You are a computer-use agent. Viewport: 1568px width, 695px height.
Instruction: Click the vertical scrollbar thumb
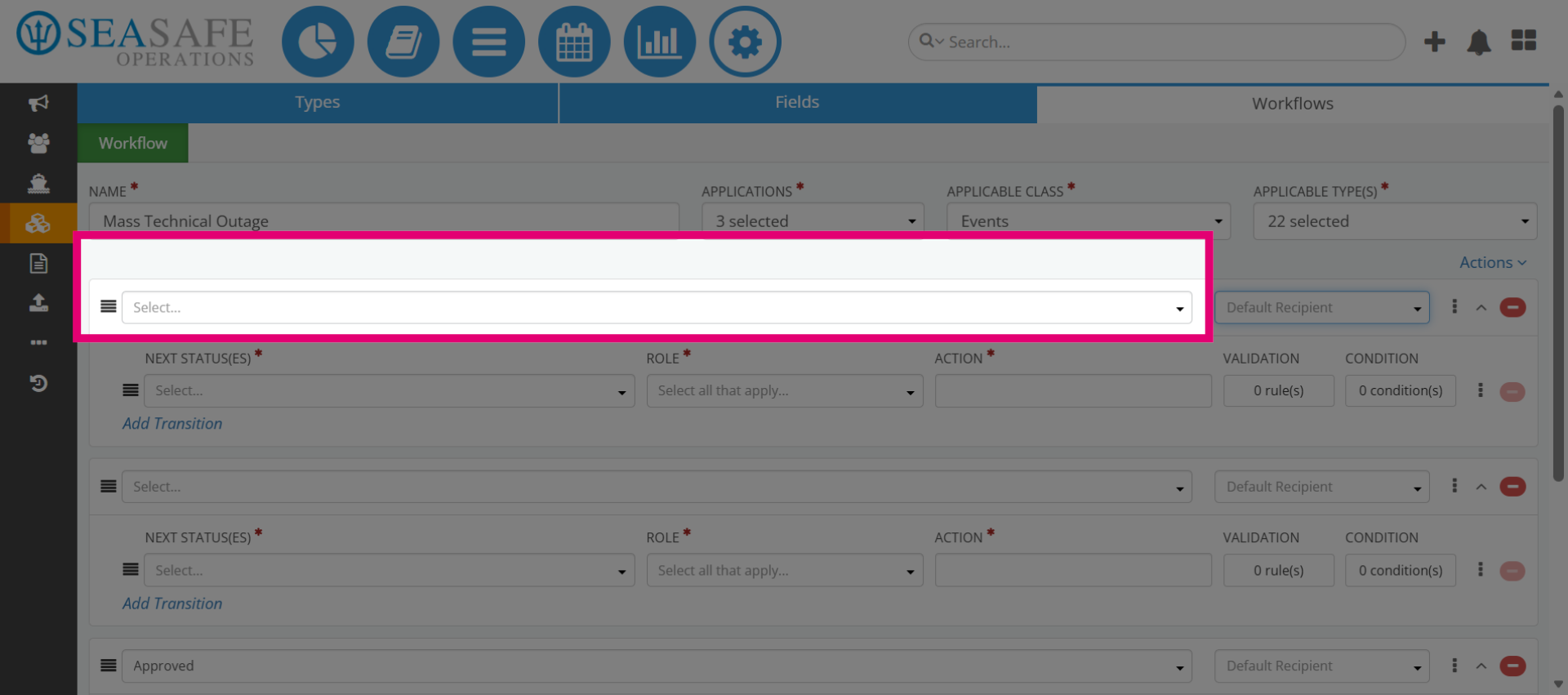click(1558, 292)
